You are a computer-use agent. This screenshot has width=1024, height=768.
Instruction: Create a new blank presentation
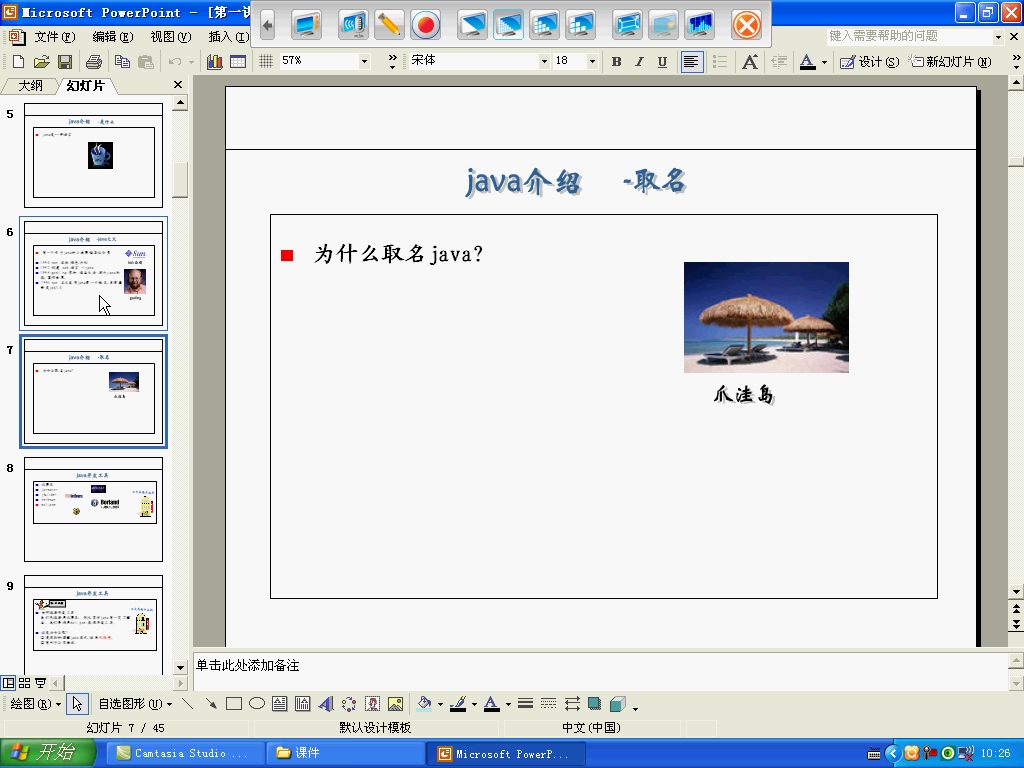[x=18, y=62]
